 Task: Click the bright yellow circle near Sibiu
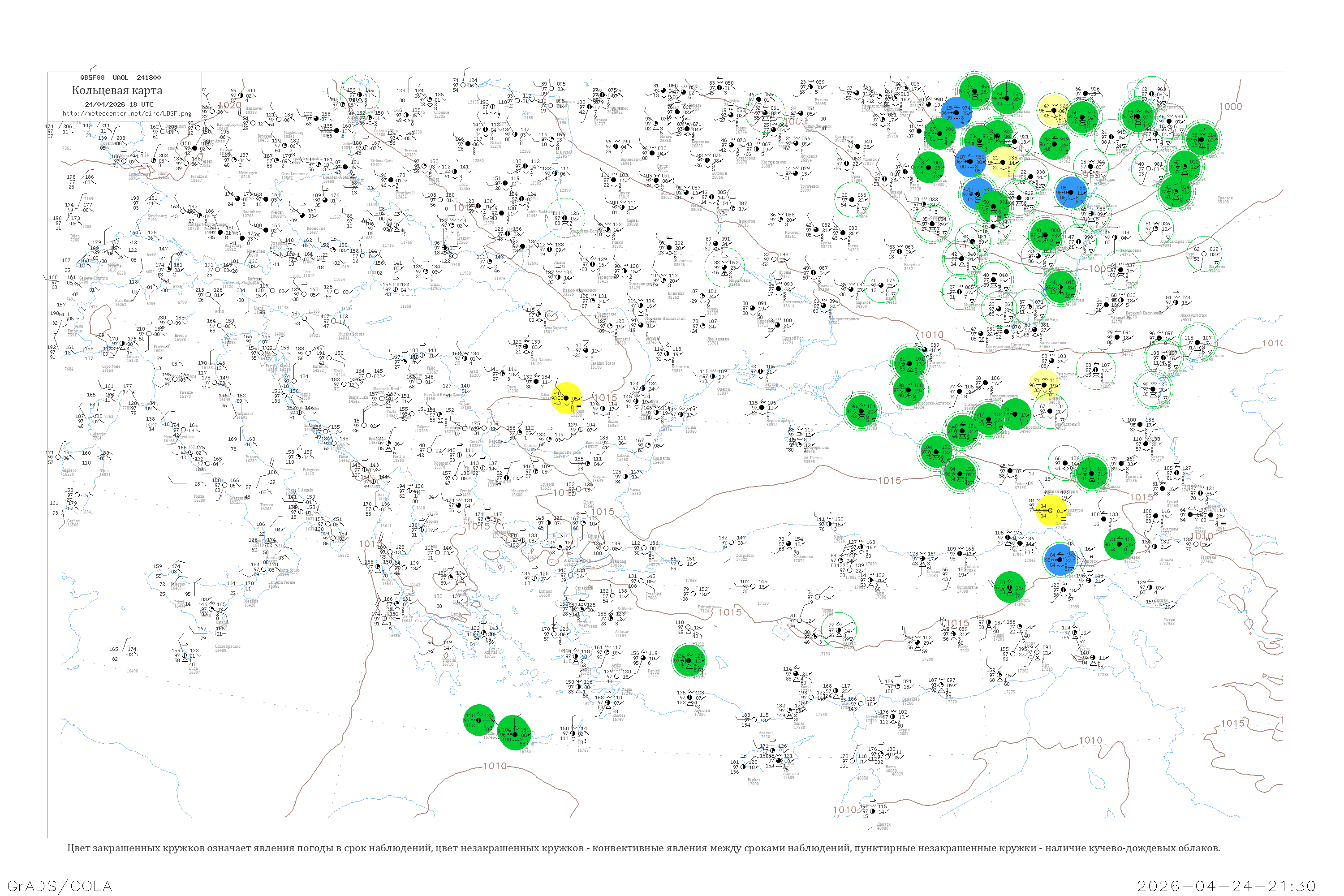click(x=566, y=398)
